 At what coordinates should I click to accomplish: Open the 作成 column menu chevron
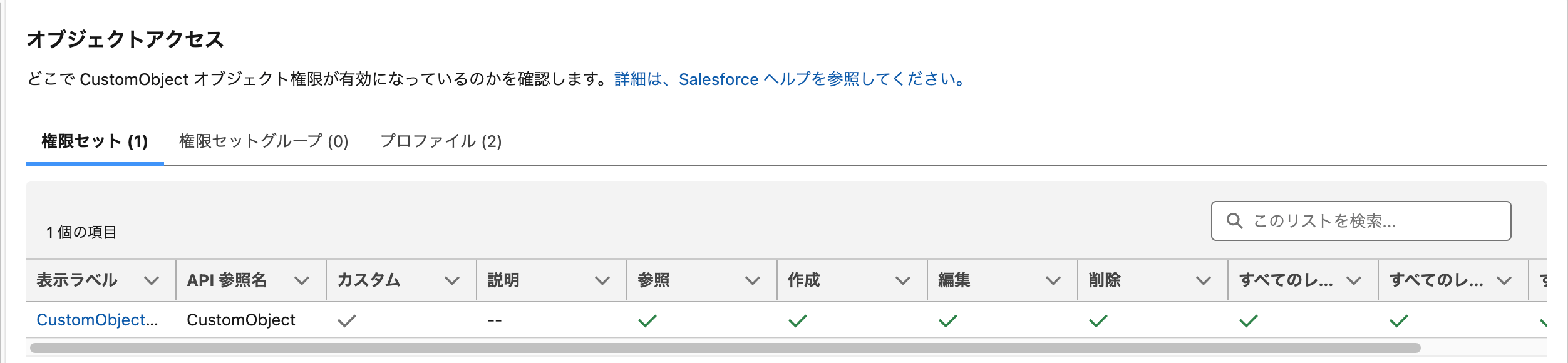902,281
